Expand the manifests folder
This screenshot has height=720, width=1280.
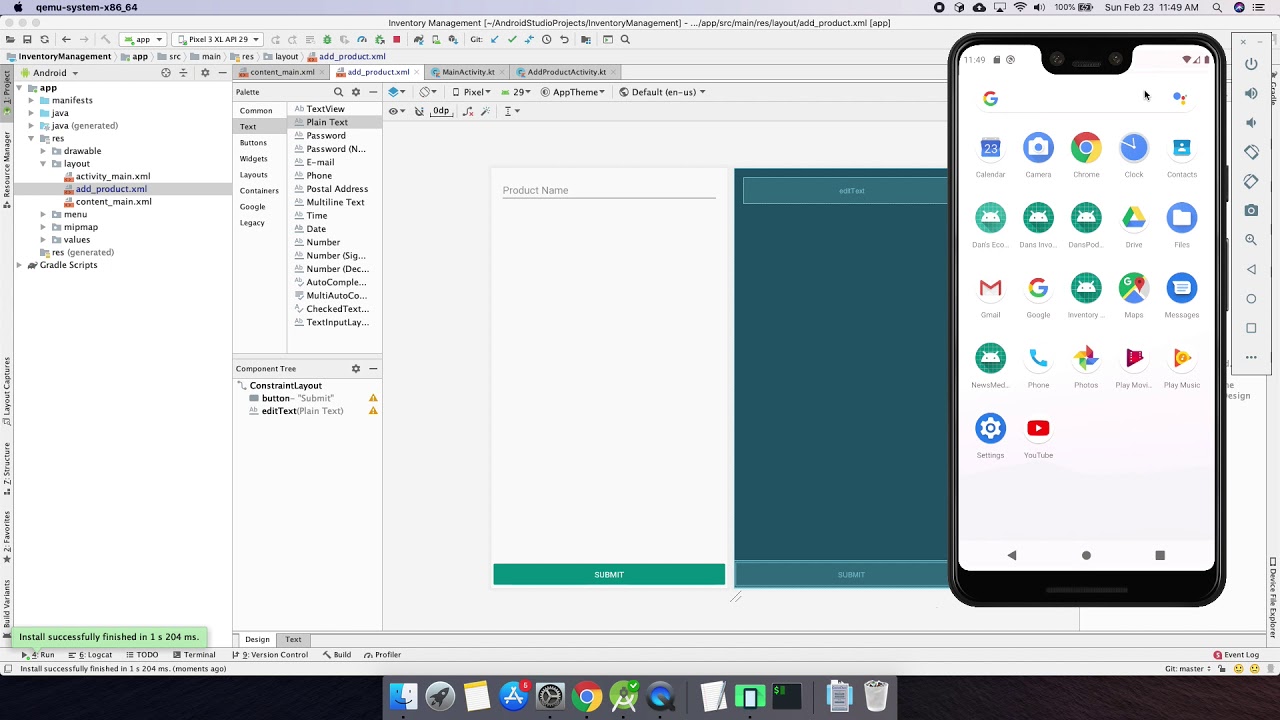coord(31,101)
